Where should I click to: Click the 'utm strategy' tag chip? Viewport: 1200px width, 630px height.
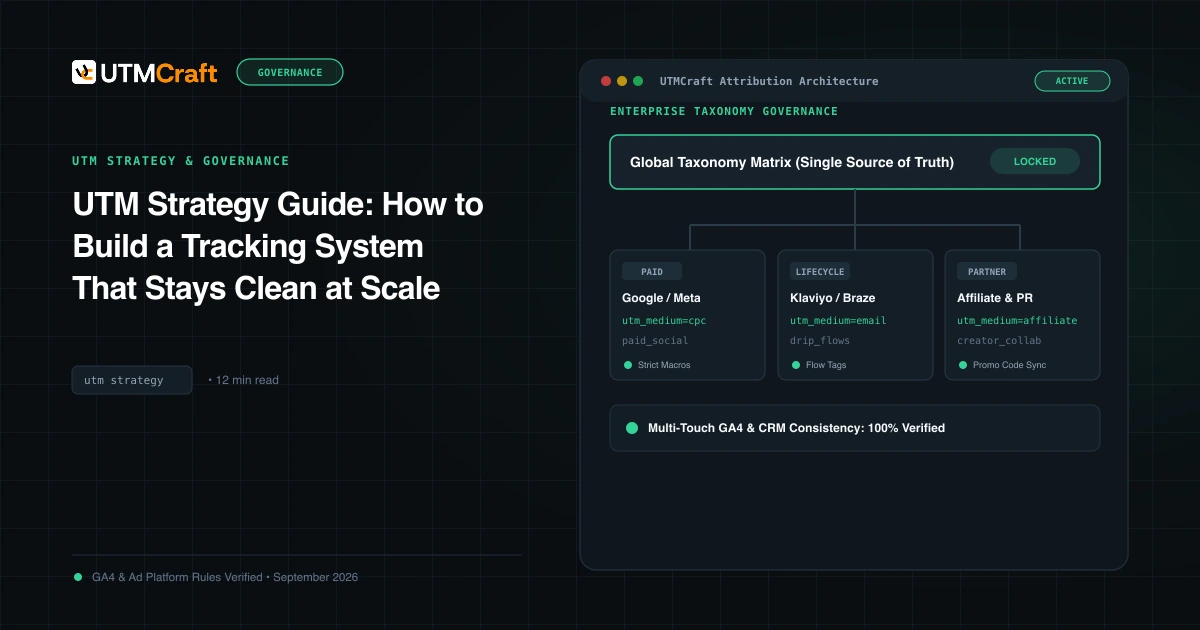pyautogui.click(x=132, y=380)
